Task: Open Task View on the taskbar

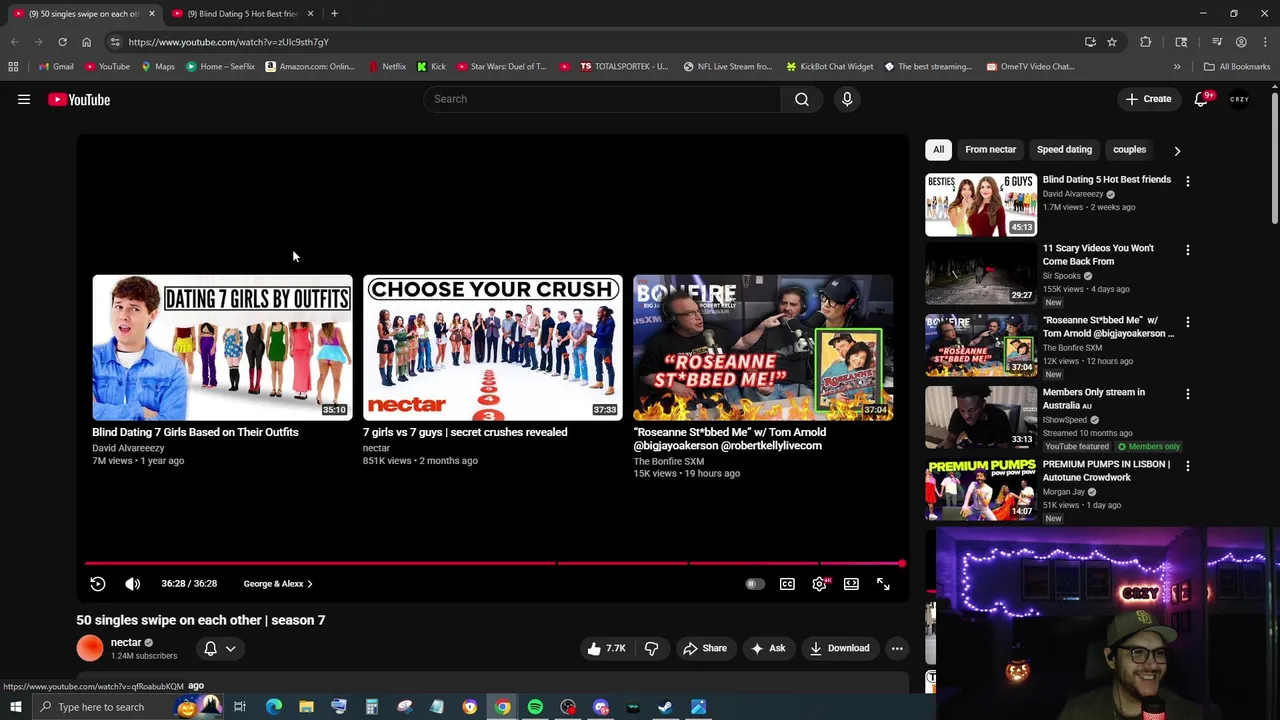Action: click(240, 707)
